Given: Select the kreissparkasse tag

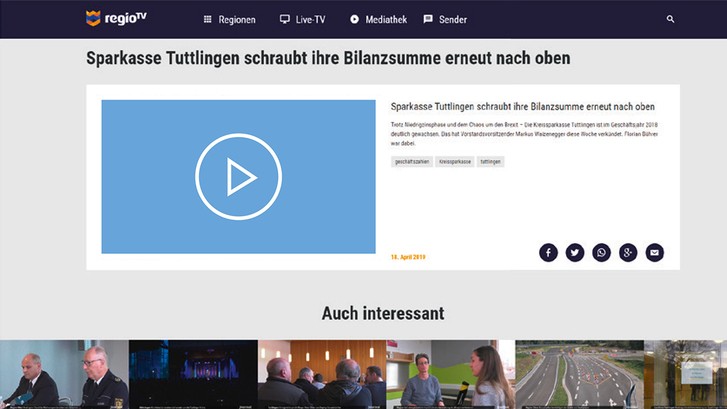Looking at the screenshot, I should point(454,161).
